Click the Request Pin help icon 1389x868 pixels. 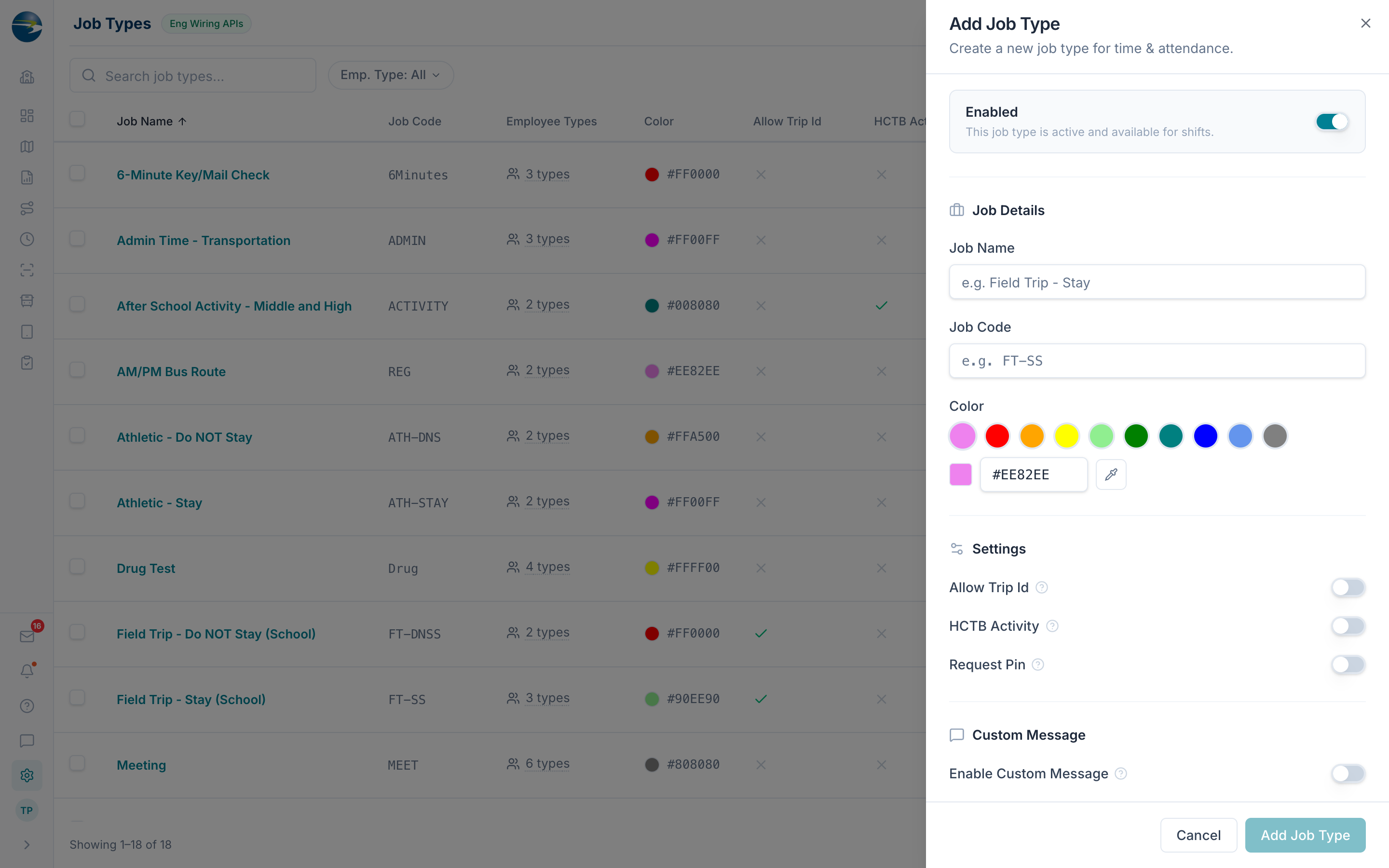[1038, 664]
